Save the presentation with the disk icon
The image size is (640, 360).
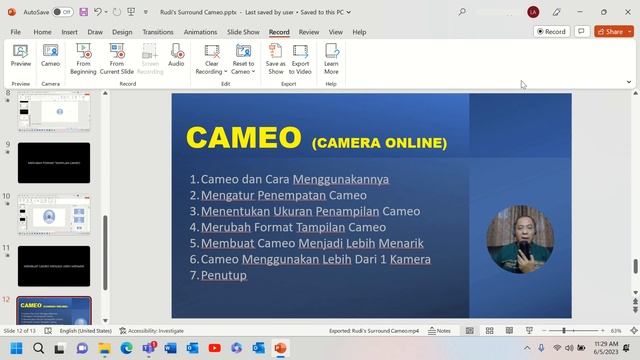pos(84,12)
